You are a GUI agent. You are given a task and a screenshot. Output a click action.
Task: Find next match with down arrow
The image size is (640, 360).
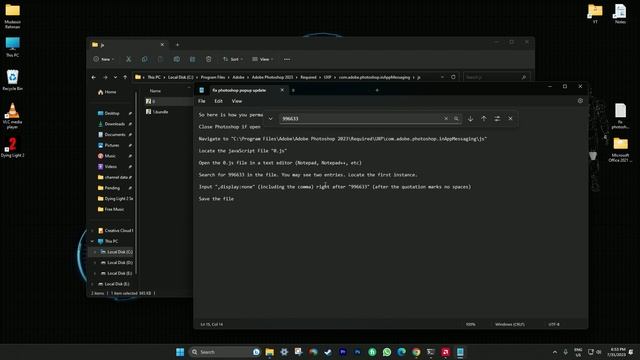[470, 118]
